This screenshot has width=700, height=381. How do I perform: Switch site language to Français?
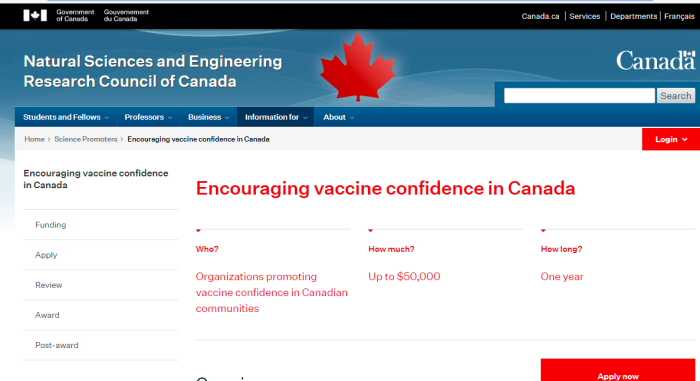(x=679, y=16)
